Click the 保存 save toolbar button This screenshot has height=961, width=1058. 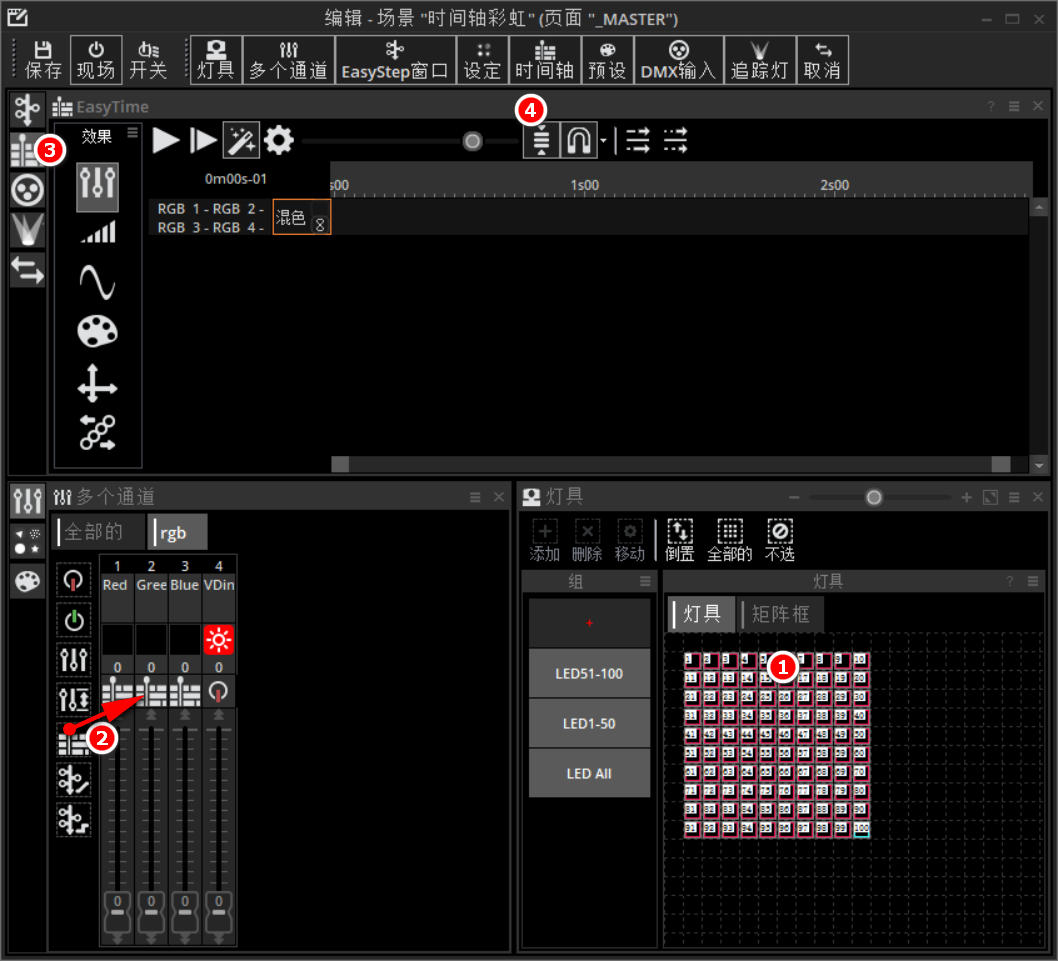point(43,60)
